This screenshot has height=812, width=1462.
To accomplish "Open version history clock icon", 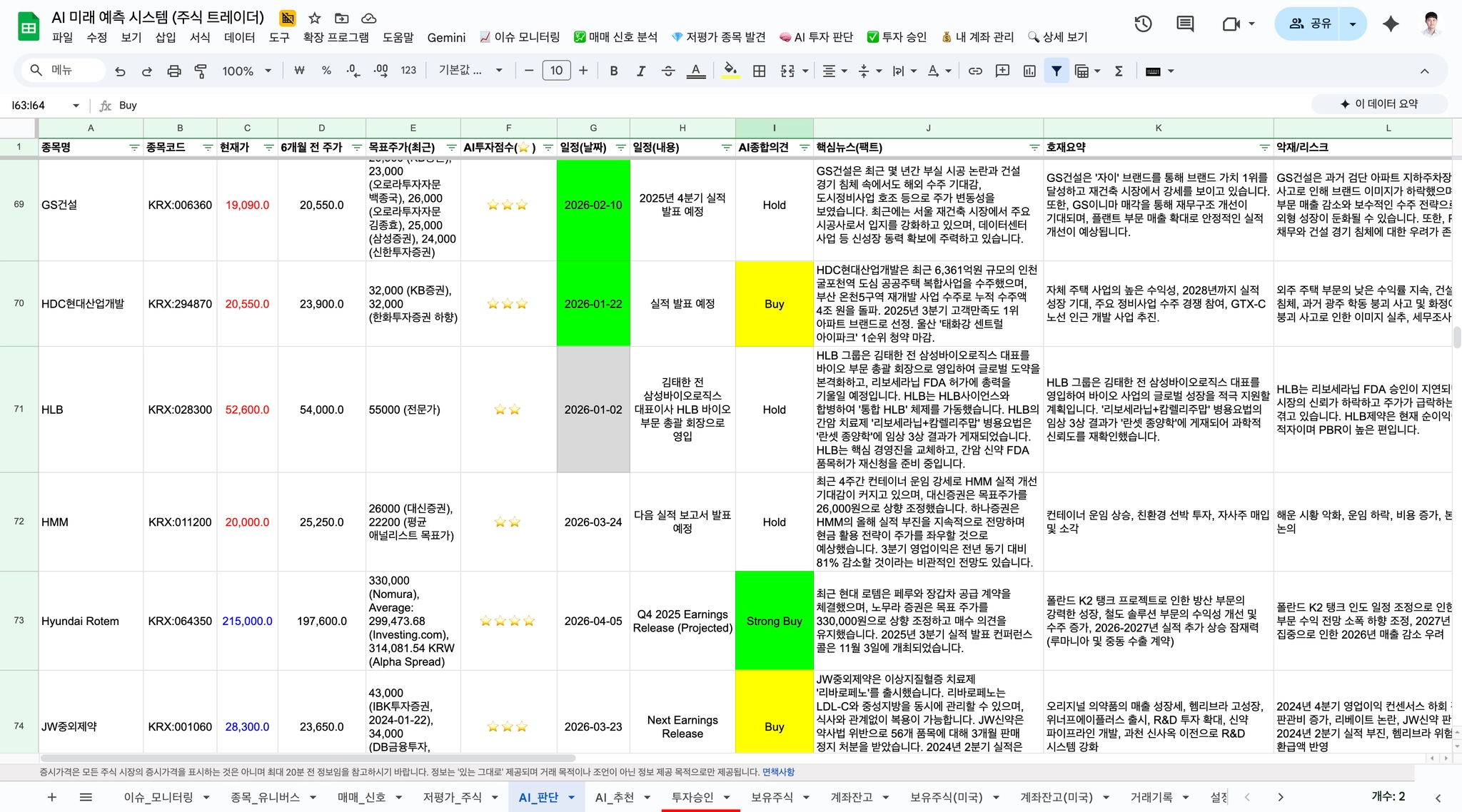I will [1143, 24].
